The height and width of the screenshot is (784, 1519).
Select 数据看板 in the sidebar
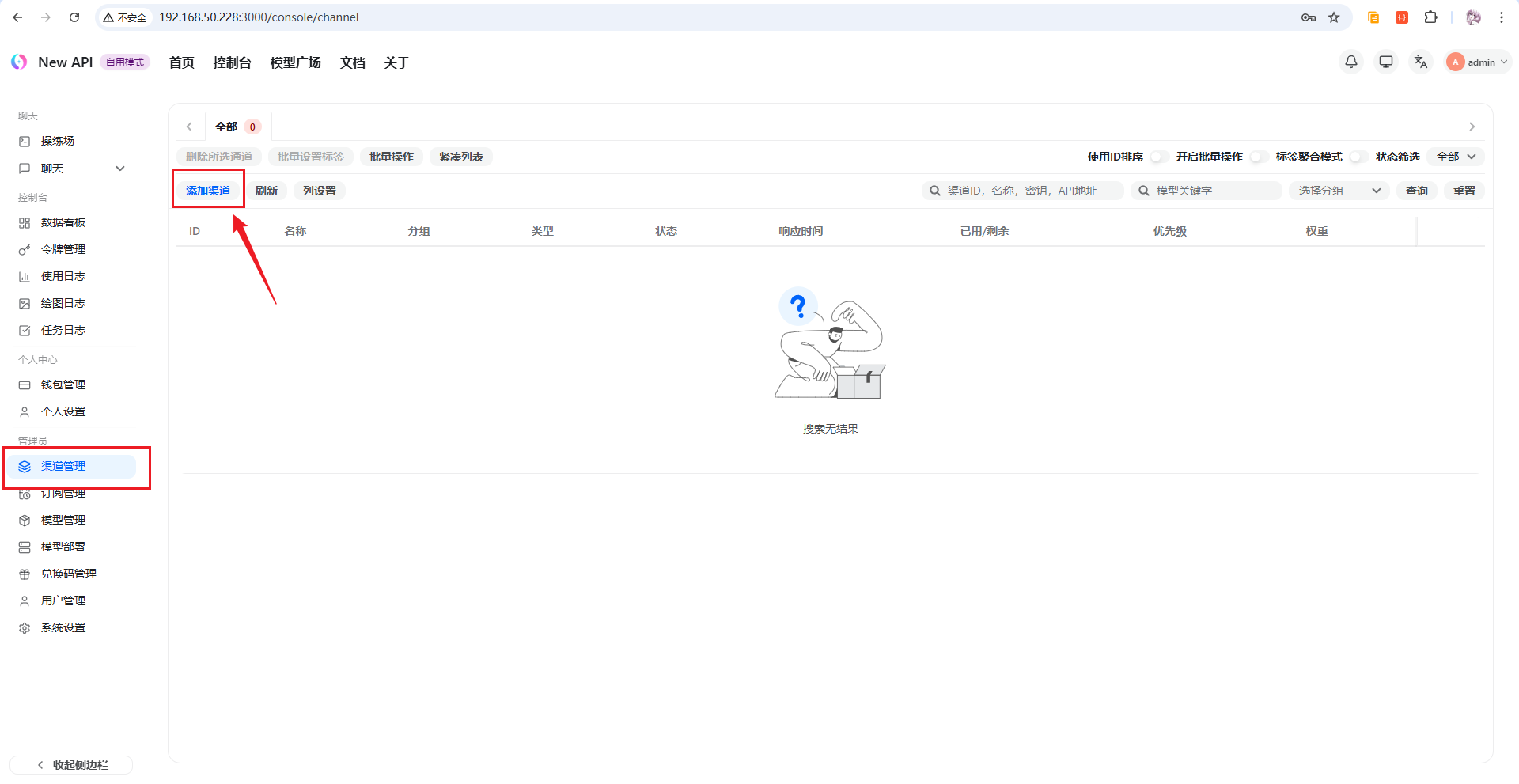pyautogui.click(x=65, y=222)
